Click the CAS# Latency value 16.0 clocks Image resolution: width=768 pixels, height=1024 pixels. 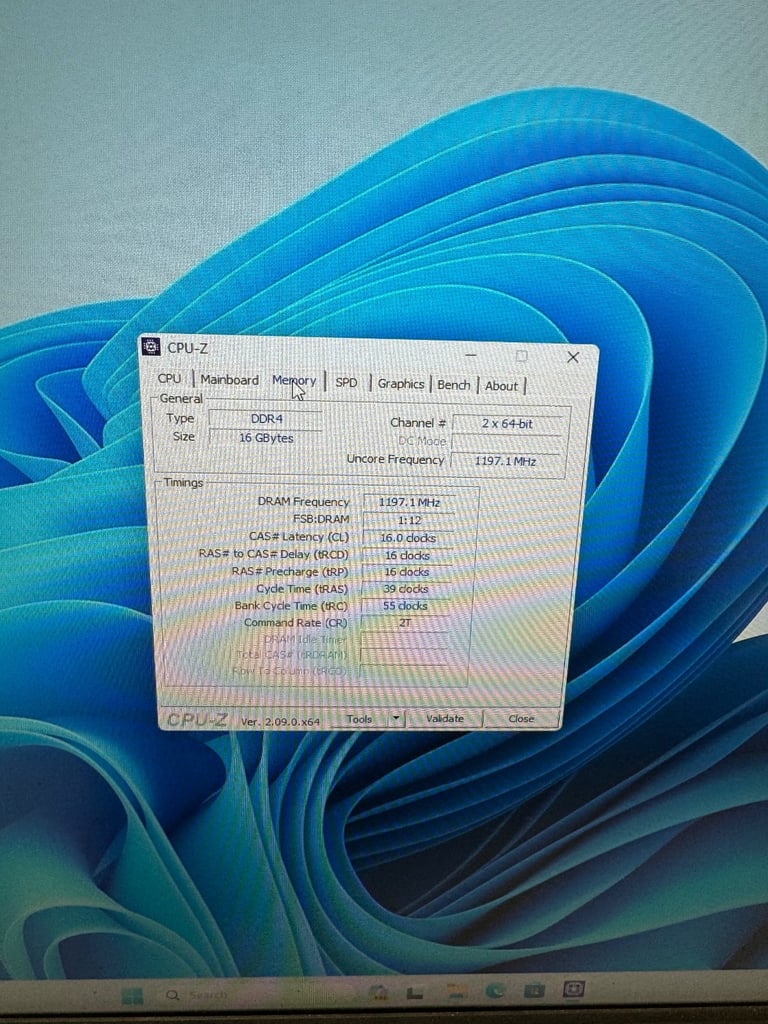[x=408, y=538]
